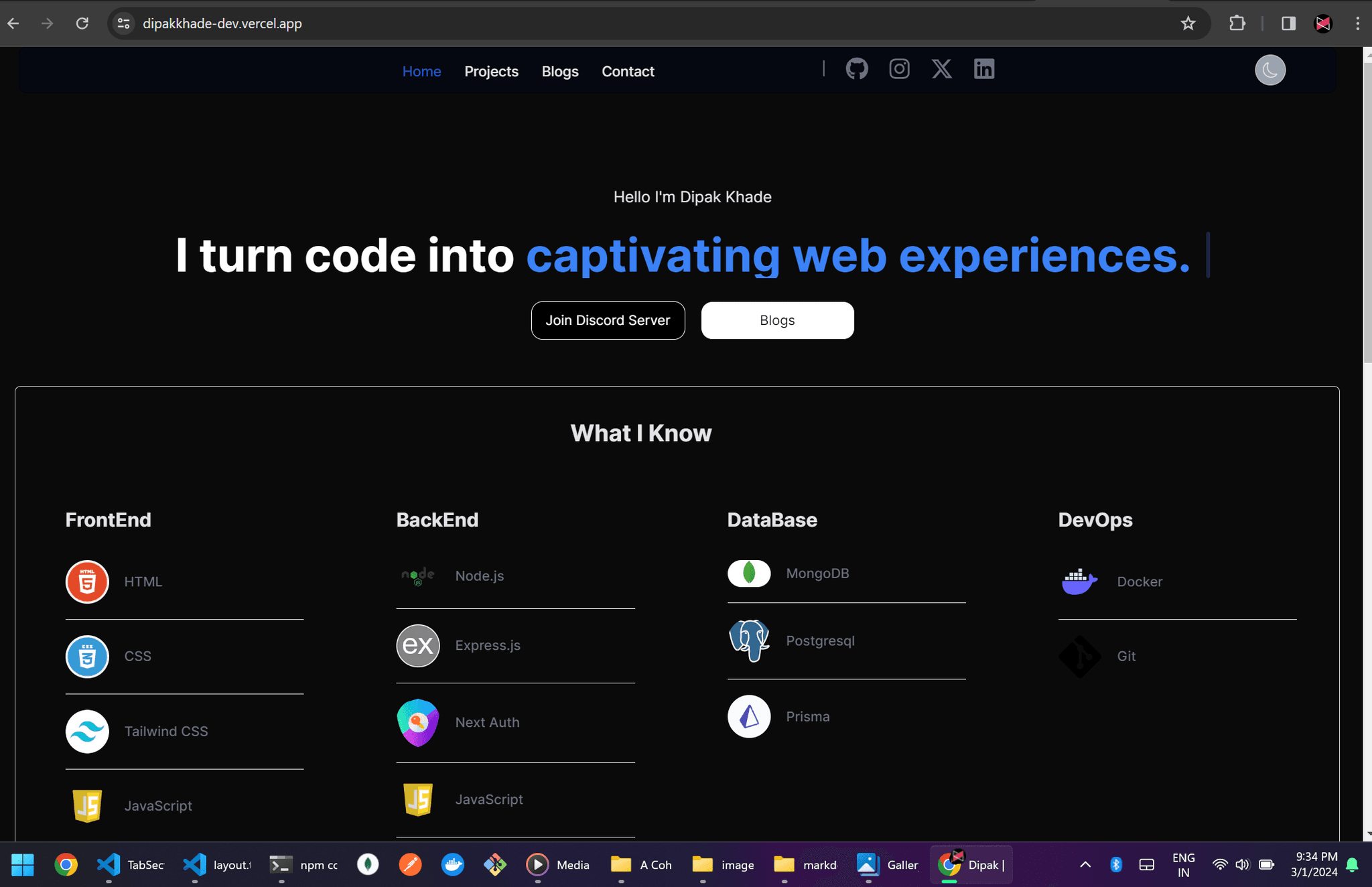The height and width of the screenshot is (887, 1372).
Task: Click the FrontEnd column heading
Action: (108, 520)
